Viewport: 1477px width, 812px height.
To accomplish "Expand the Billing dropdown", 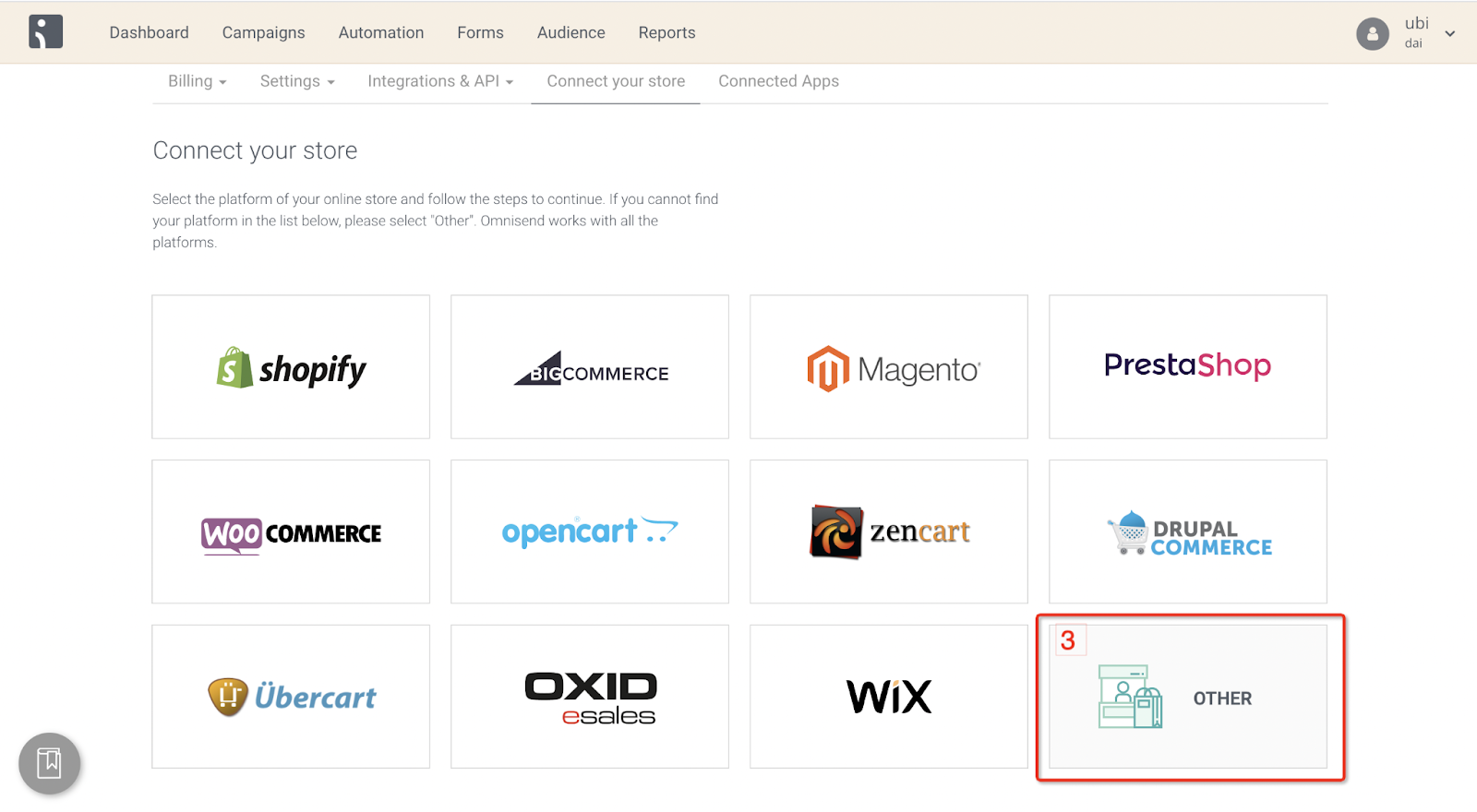I will (198, 81).
